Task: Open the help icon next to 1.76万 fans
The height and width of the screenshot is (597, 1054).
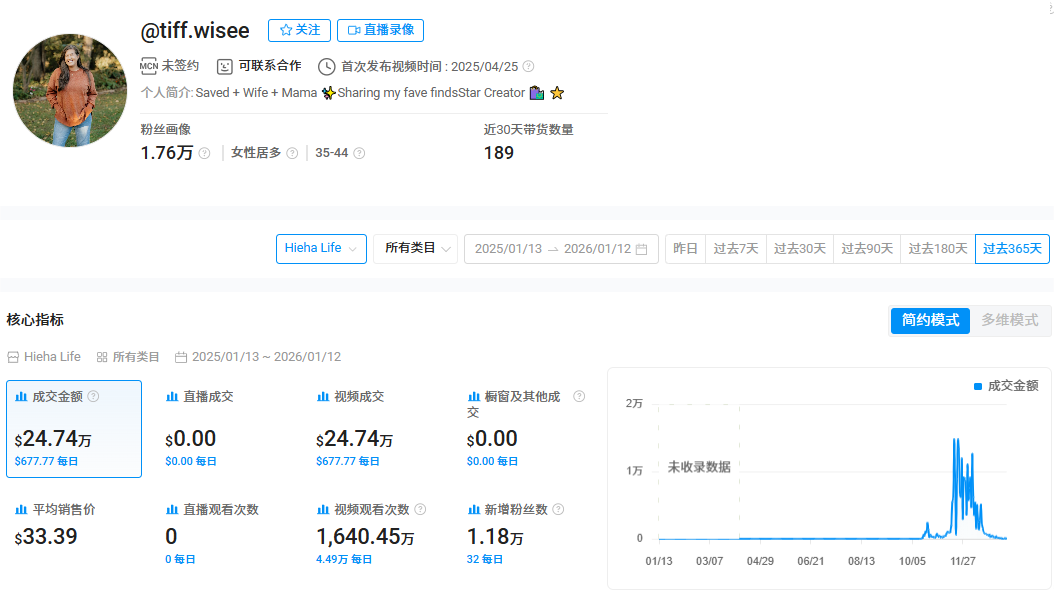Action: coord(204,154)
